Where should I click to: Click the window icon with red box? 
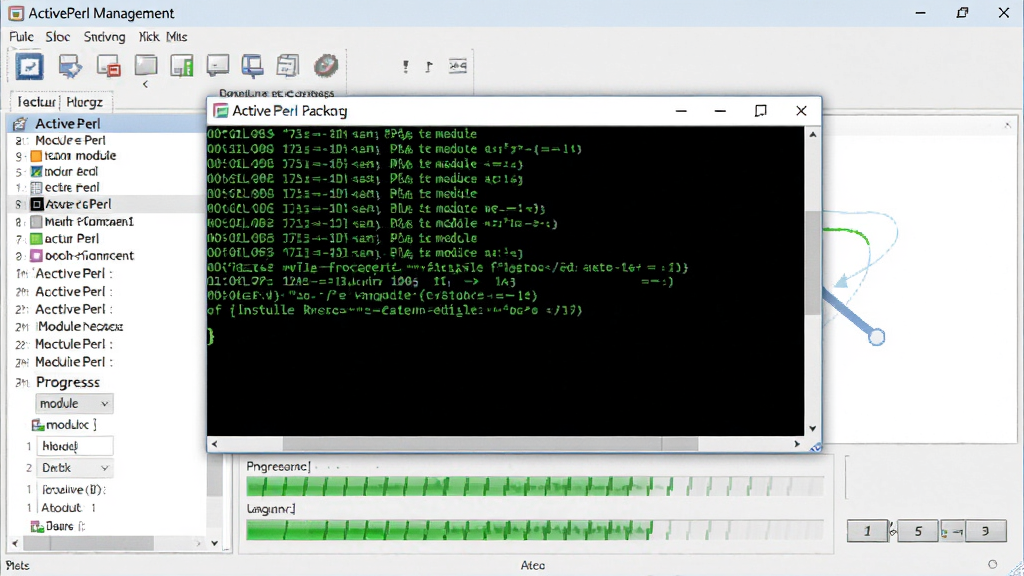click(x=109, y=66)
